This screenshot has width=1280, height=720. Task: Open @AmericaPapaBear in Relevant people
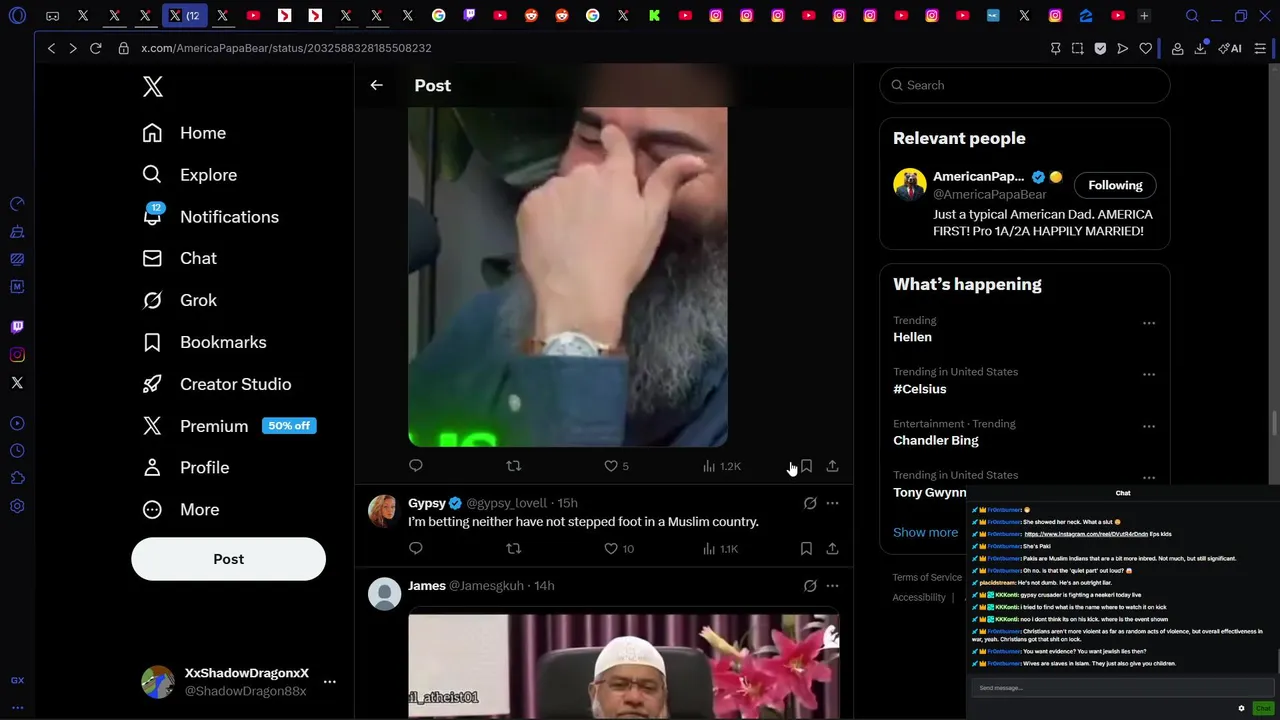click(x=989, y=195)
